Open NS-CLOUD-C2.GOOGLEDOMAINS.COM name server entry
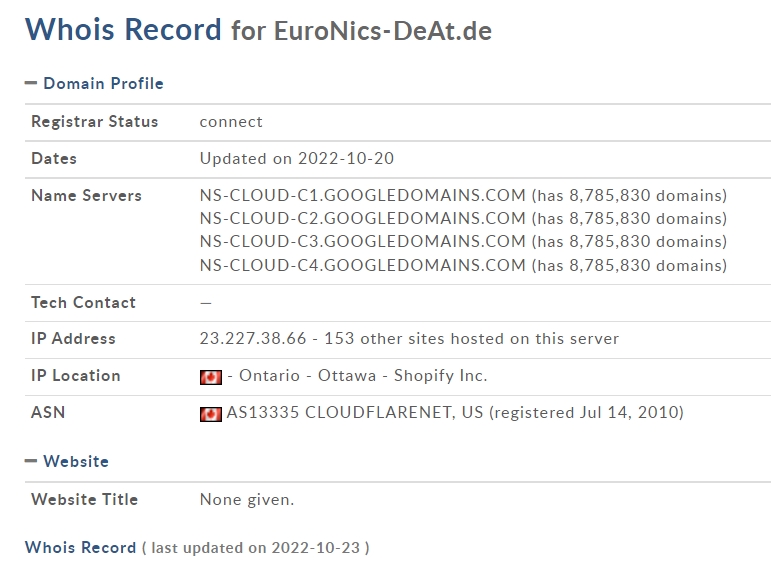The height and width of the screenshot is (564, 771). coord(363,218)
